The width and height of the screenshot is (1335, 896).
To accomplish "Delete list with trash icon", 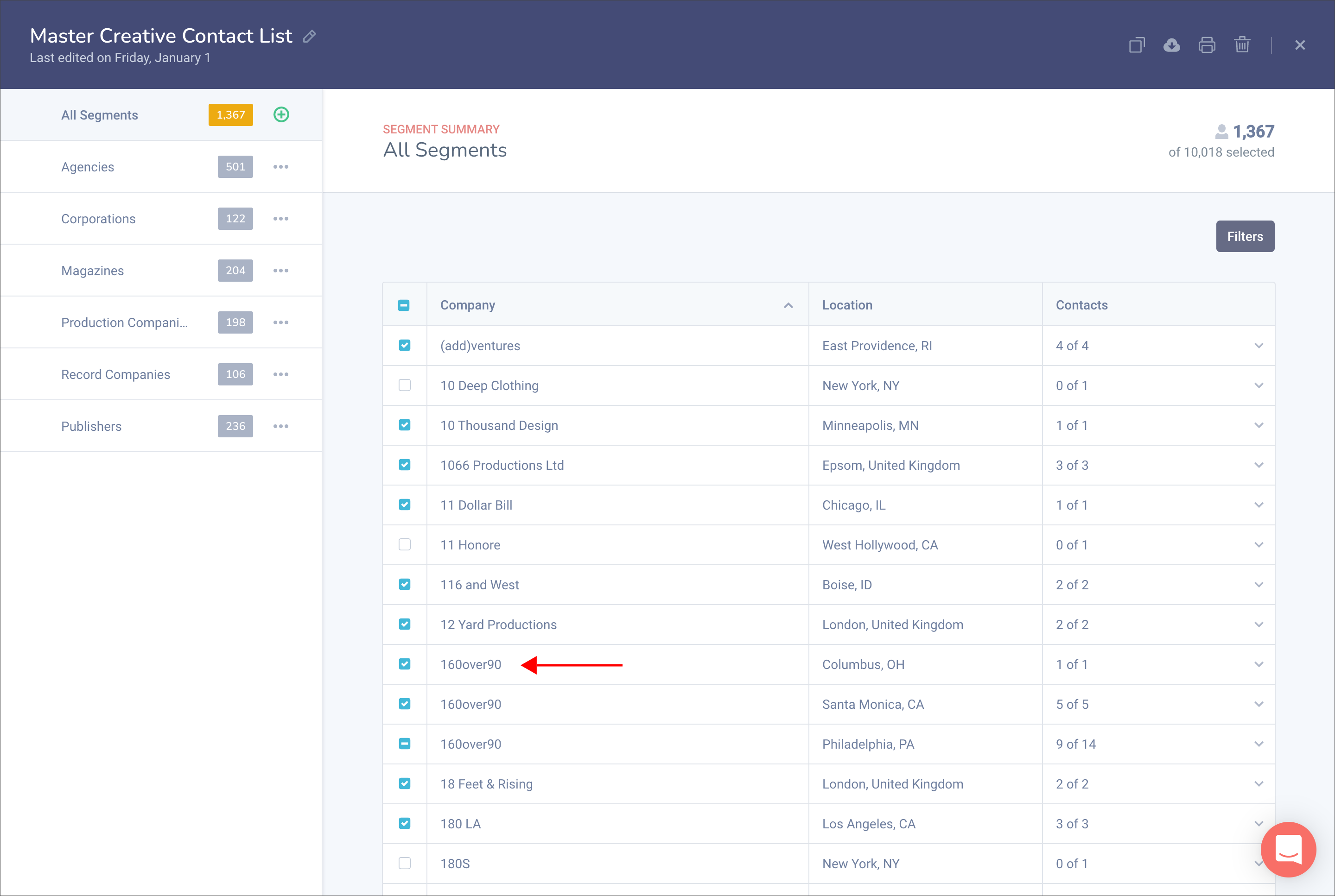I will 1242,44.
